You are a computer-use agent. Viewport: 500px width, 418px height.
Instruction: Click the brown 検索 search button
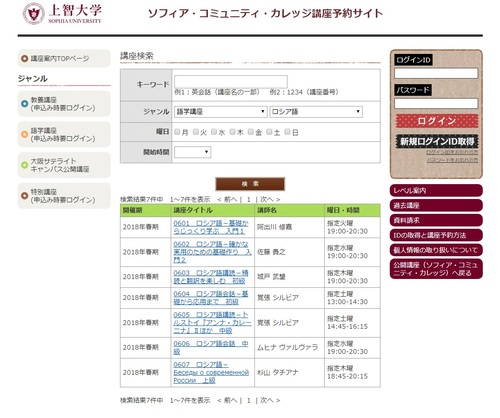click(x=250, y=184)
